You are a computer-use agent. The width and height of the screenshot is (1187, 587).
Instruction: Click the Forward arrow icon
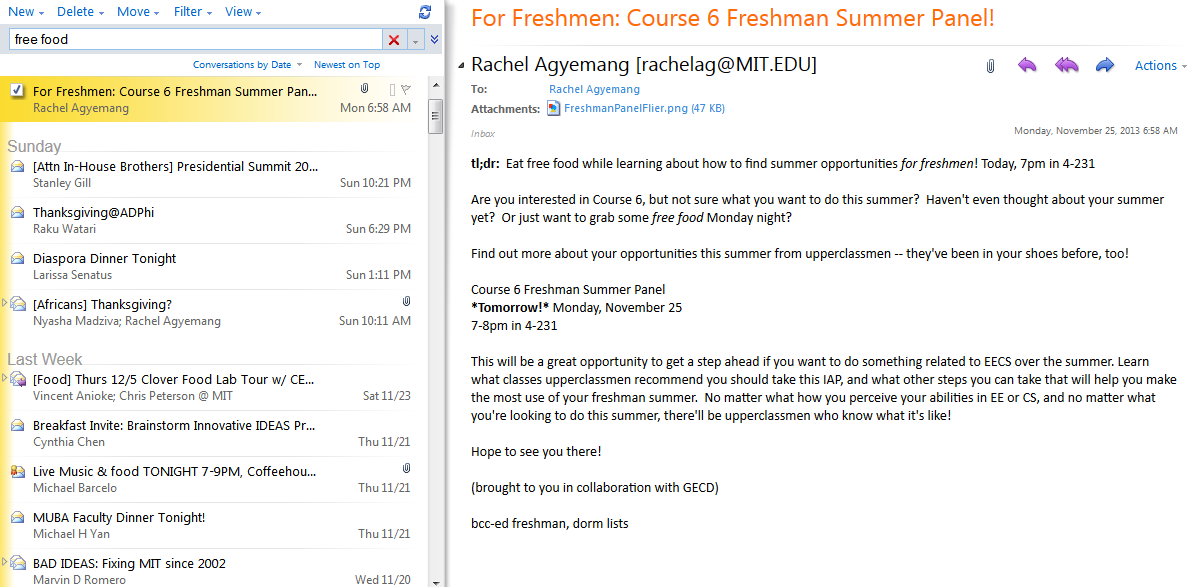pos(1105,66)
